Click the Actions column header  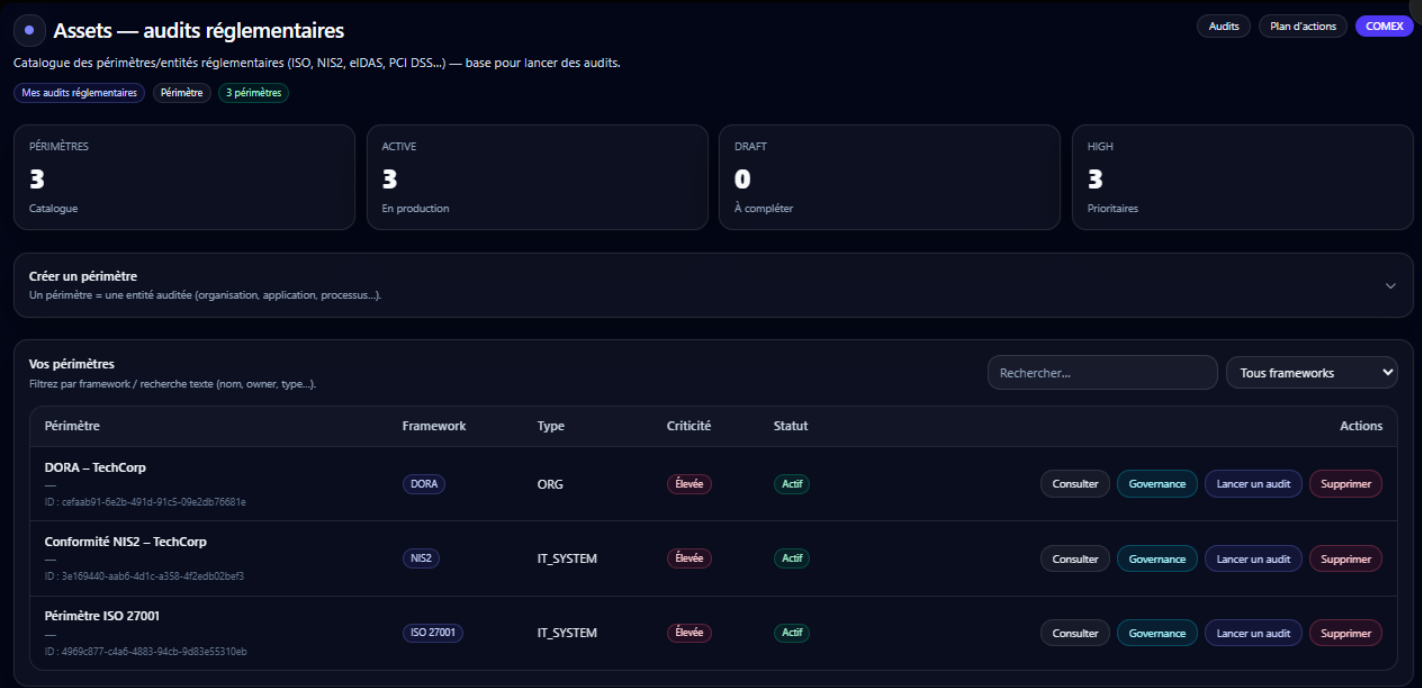pyautogui.click(x=1361, y=426)
